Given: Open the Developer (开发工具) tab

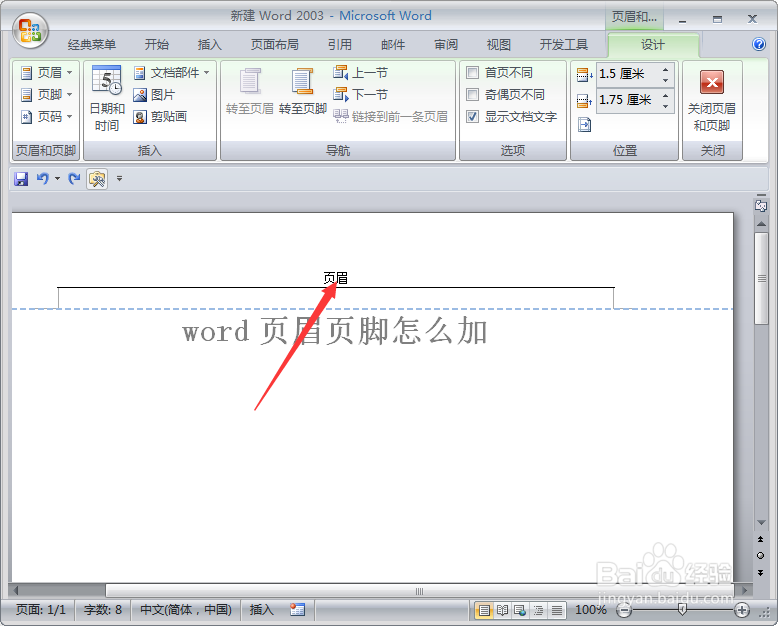Looking at the screenshot, I should point(564,45).
